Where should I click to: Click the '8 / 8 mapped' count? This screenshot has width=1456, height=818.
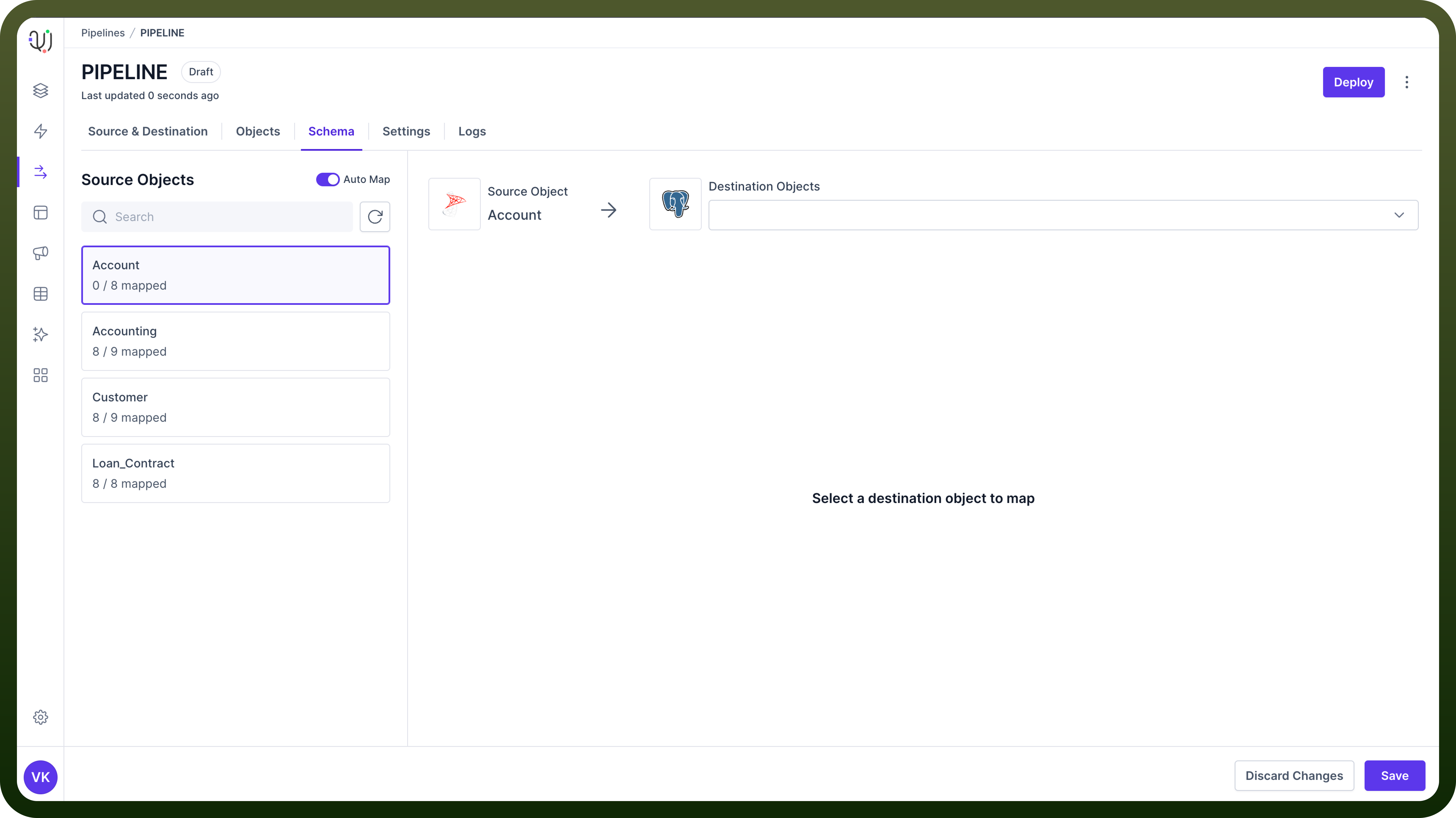pos(130,484)
